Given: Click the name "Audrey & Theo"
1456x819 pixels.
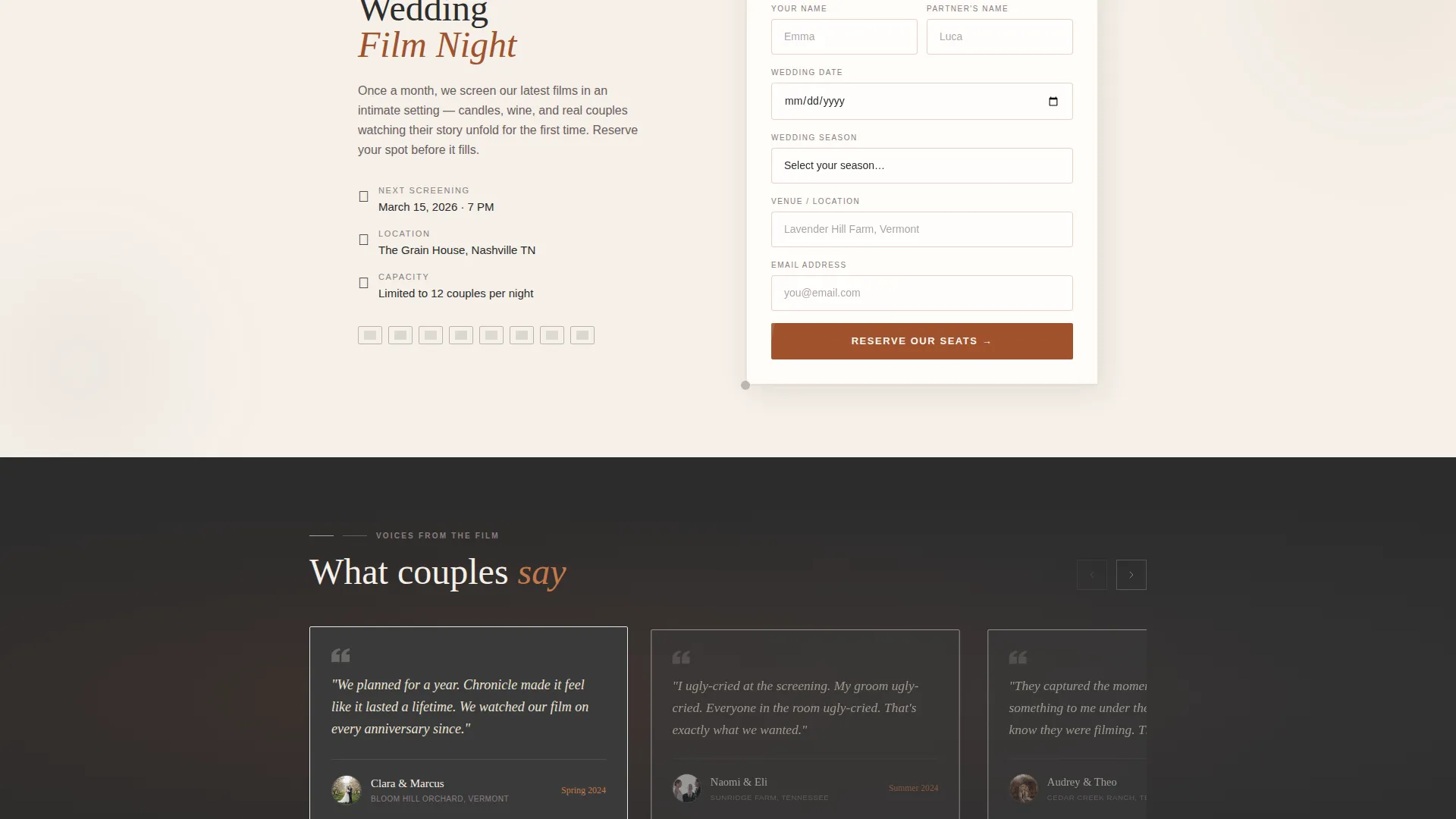Looking at the screenshot, I should 1081,782.
